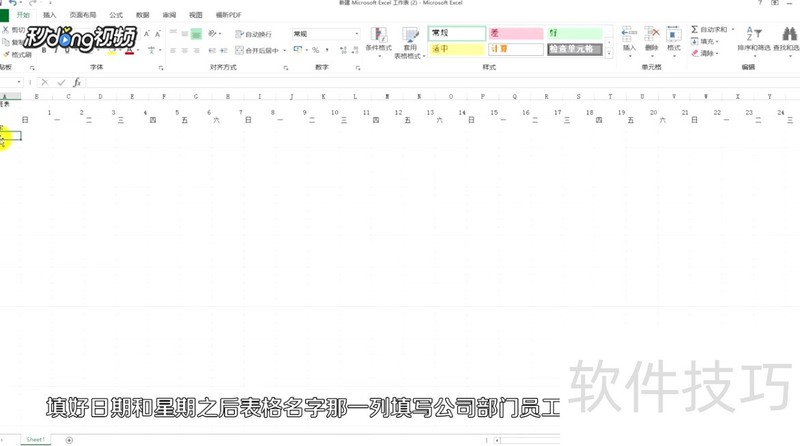
Task: Apply the comma style icon
Action: pyautogui.click(x=327, y=50)
